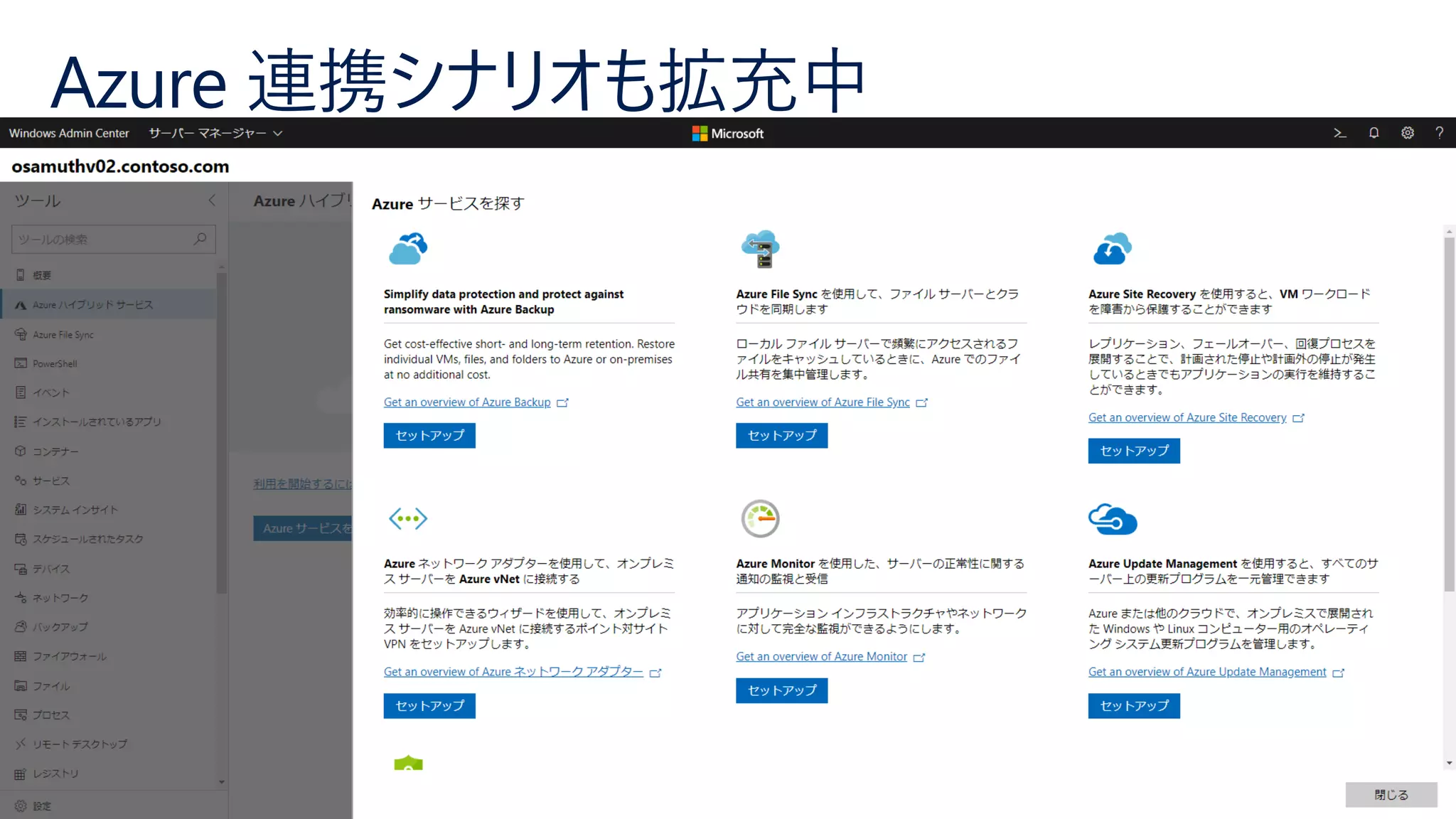The image size is (1456, 819).
Task: Click セットアップ for Azure Monitor
Action: point(781,690)
